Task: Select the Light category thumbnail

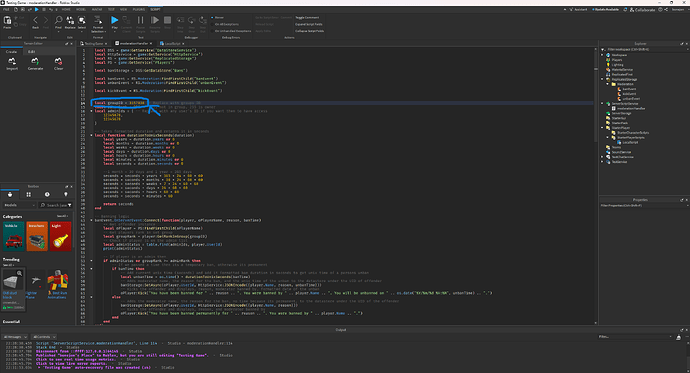Action: (60, 237)
